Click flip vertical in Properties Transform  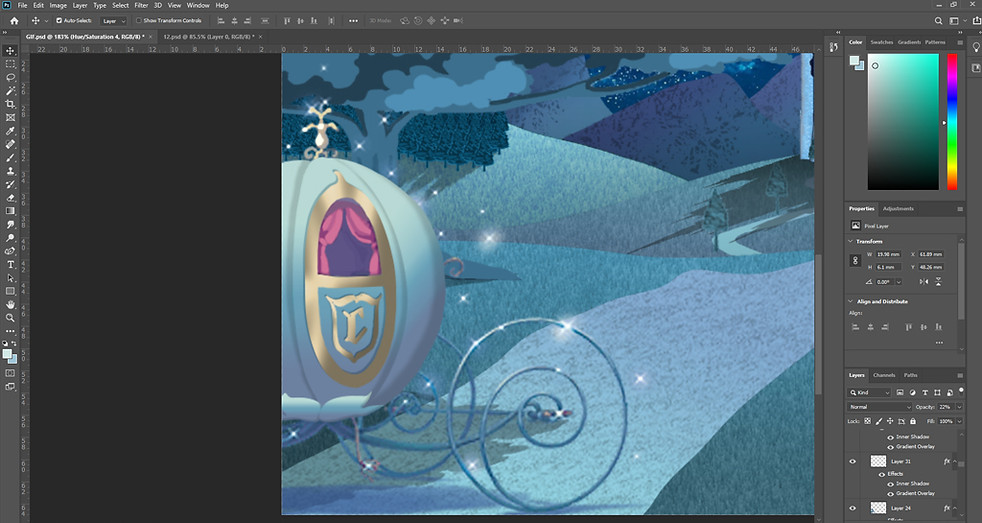pyautogui.click(x=938, y=282)
